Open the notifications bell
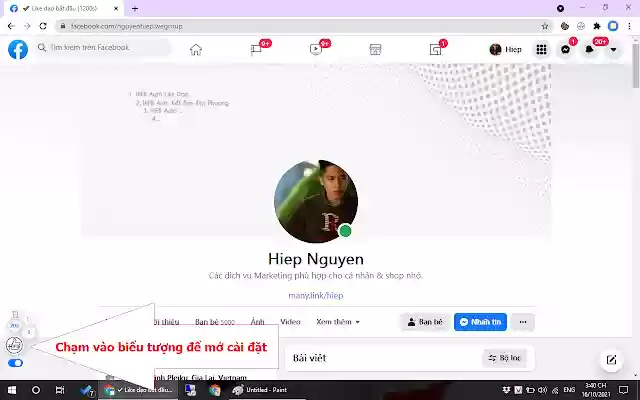The height and width of the screenshot is (400, 640). [590, 49]
